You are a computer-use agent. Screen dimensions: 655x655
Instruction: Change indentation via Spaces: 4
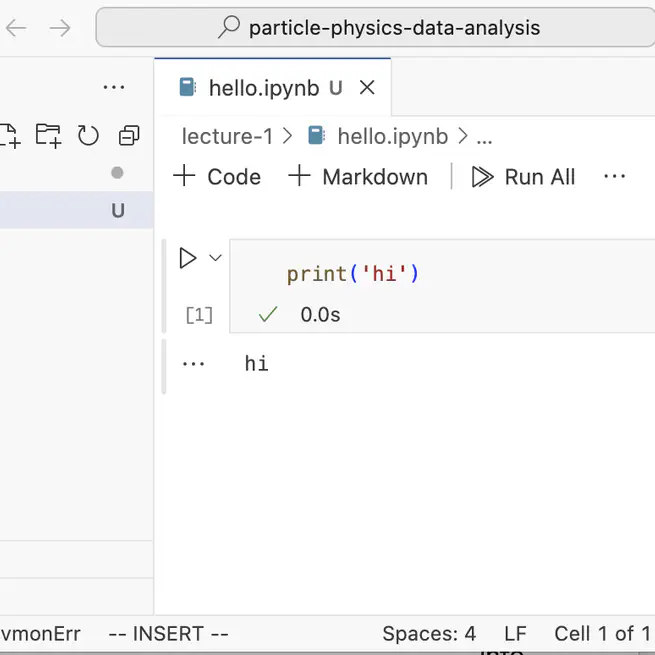click(429, 634)
